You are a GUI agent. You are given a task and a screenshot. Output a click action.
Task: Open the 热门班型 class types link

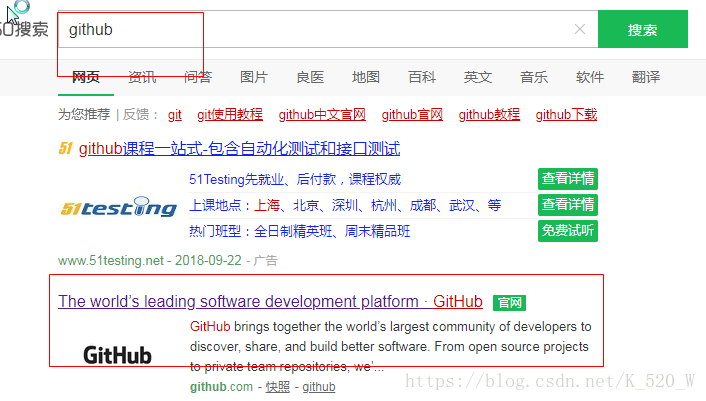[299, 231]
